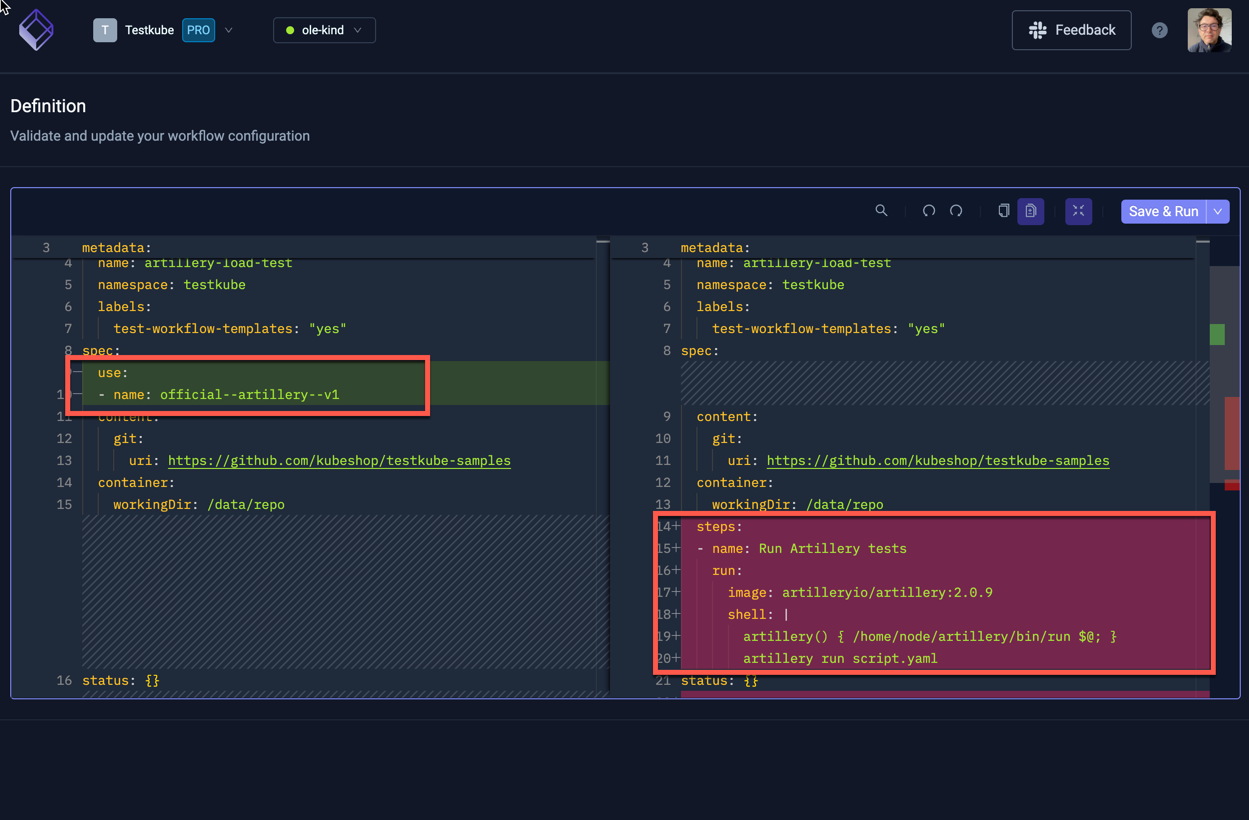The image size is (1249, 820).
Task: Click the Testkube logo
Action: tap(36, 30)
